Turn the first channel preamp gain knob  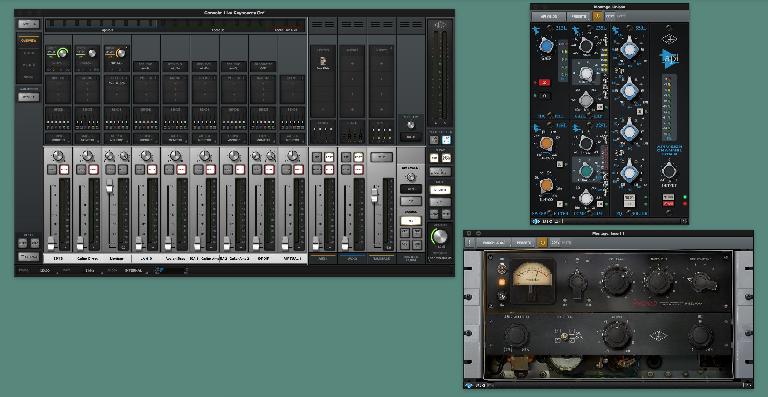pos(63,52)
